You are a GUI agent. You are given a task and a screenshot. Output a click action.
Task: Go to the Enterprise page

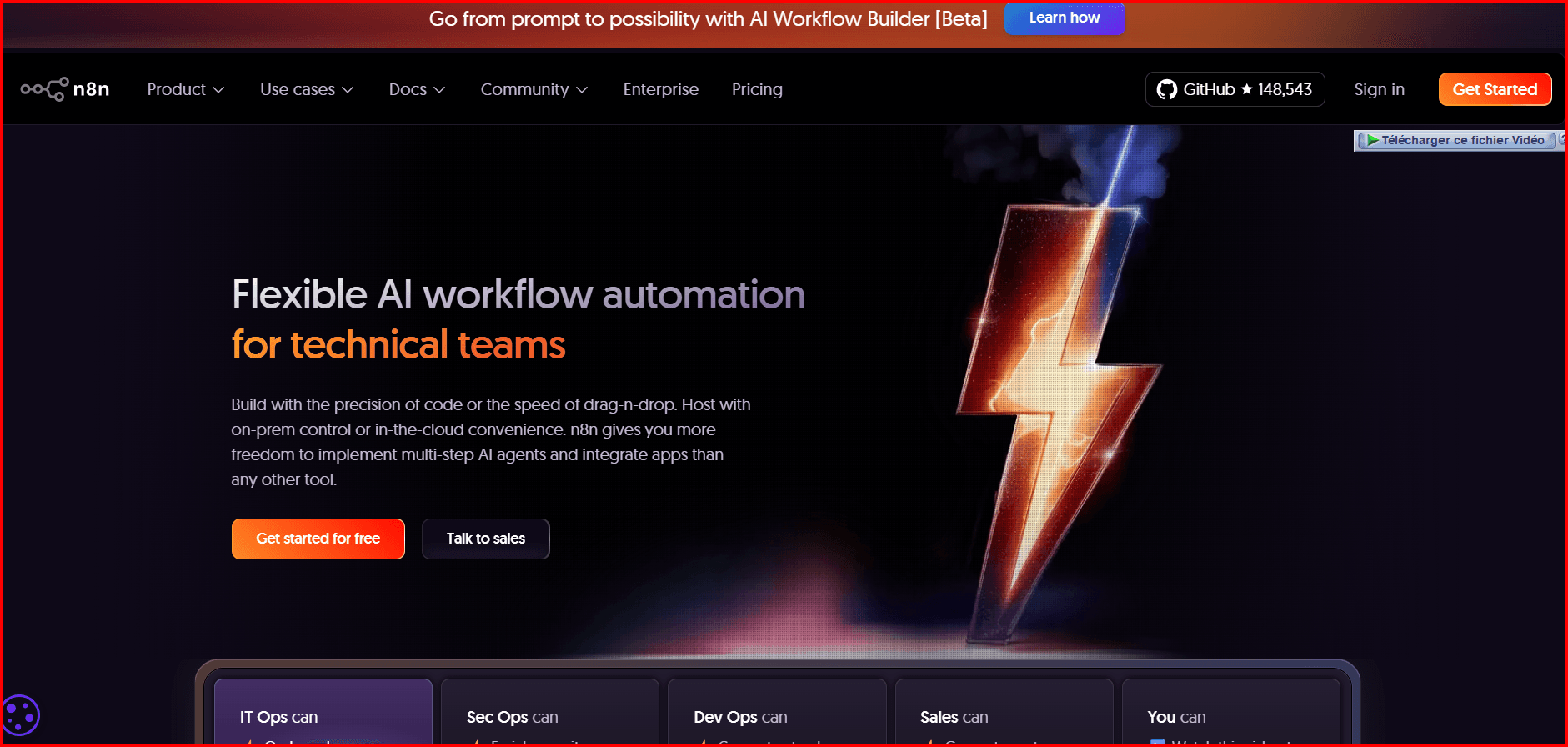pyautogui.click(x=660, y=89)
